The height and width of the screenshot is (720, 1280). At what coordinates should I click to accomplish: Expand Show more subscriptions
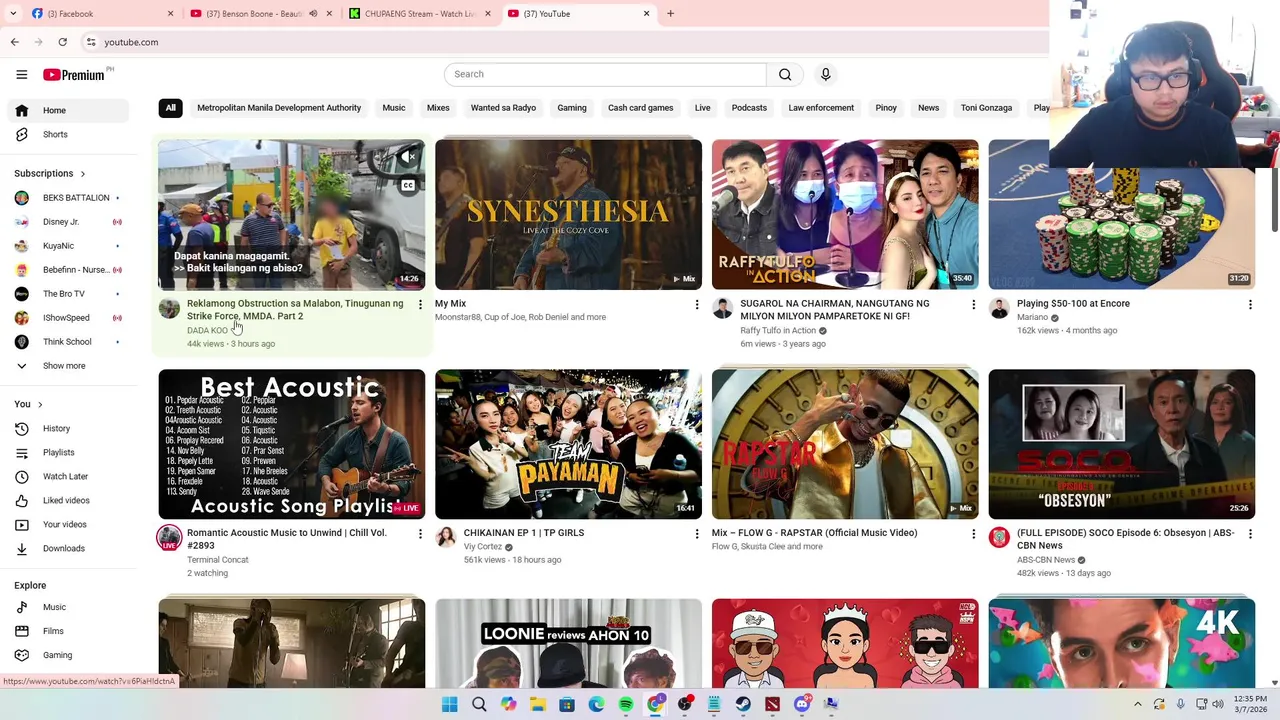[70, 366]
